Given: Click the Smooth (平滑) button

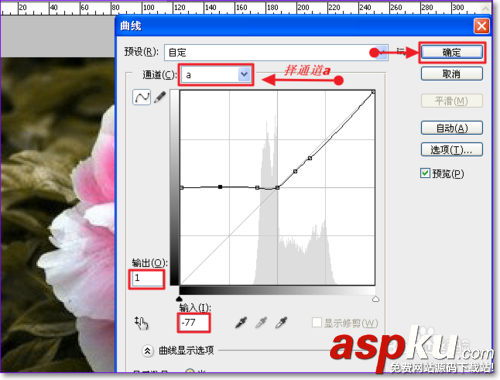Looking at the screenshot, I should point(452,101).
